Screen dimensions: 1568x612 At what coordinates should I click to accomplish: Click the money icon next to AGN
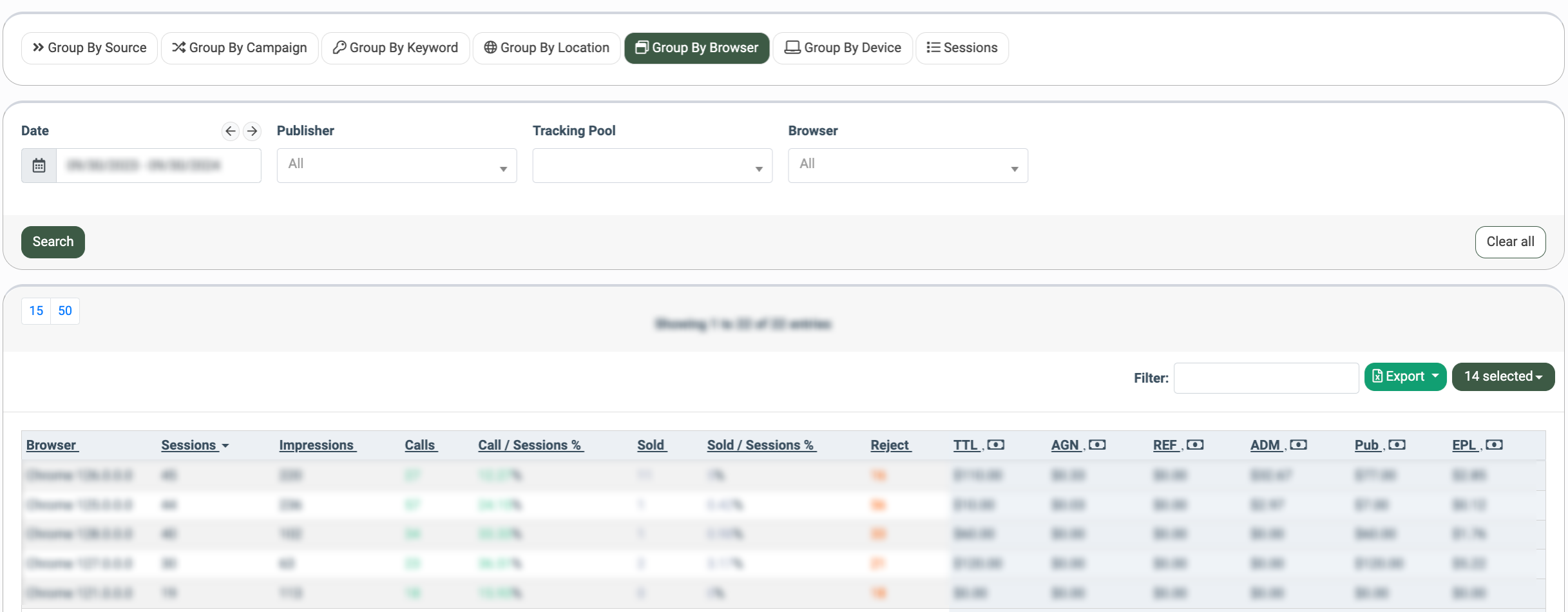(1097, 445)
